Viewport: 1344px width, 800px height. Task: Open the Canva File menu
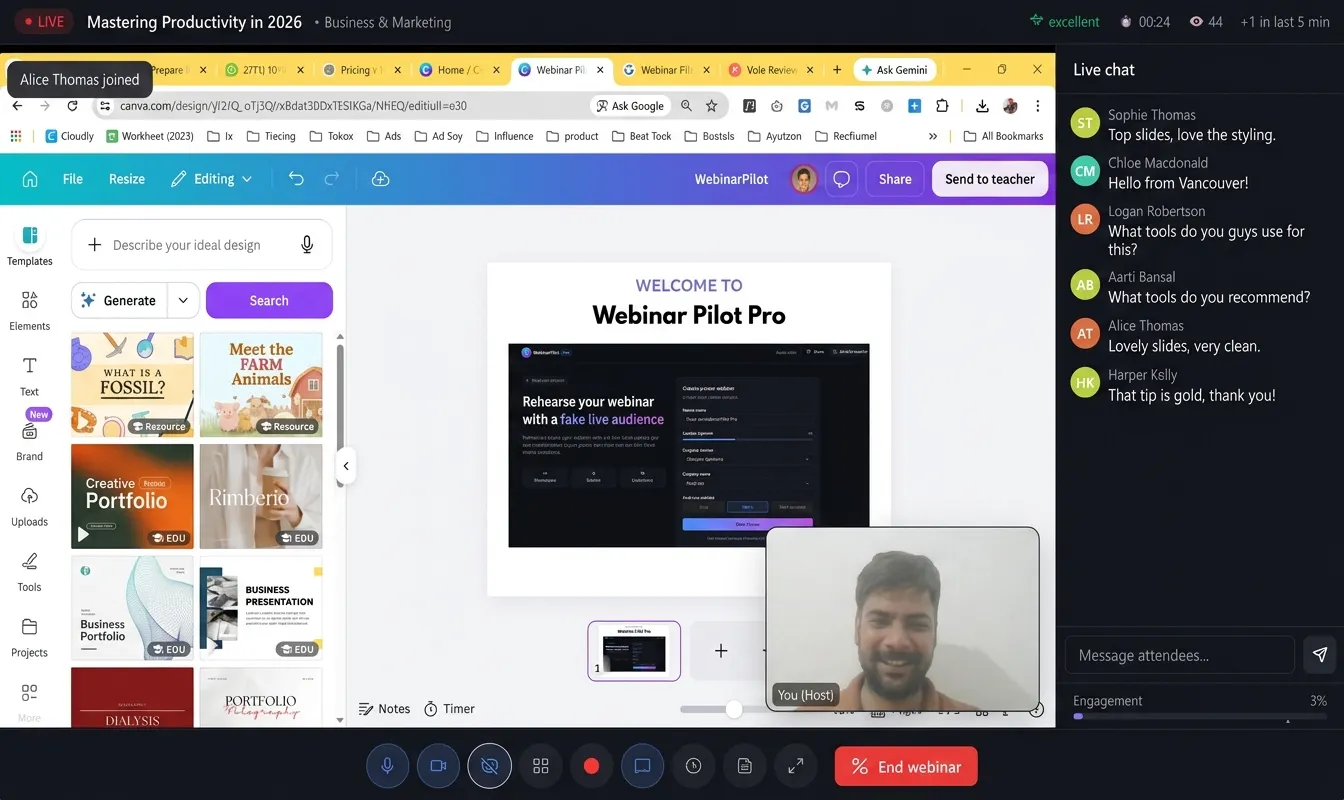click(72, 179)
